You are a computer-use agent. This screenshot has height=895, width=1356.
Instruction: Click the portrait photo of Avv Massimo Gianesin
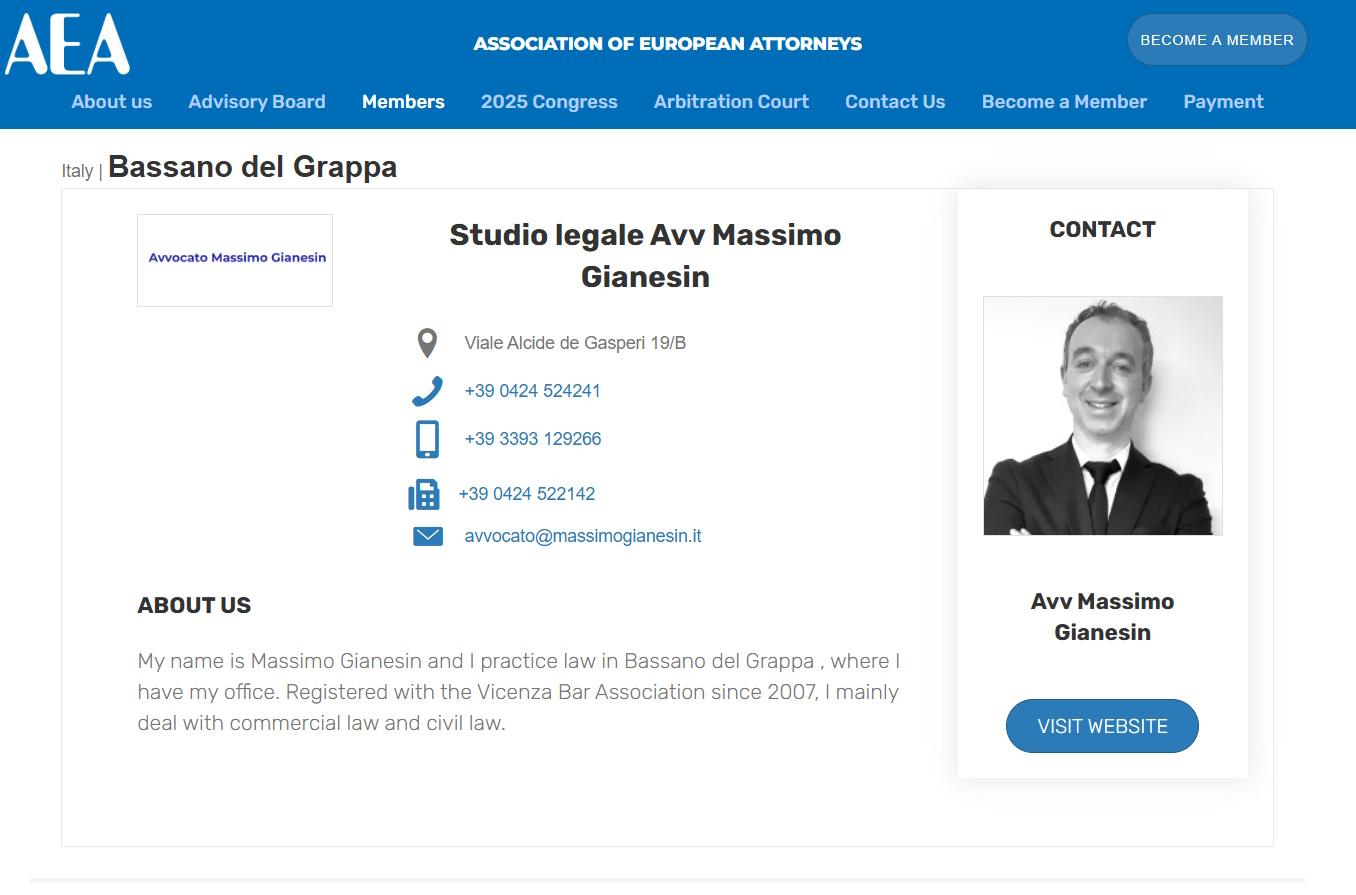point(1102,417)
